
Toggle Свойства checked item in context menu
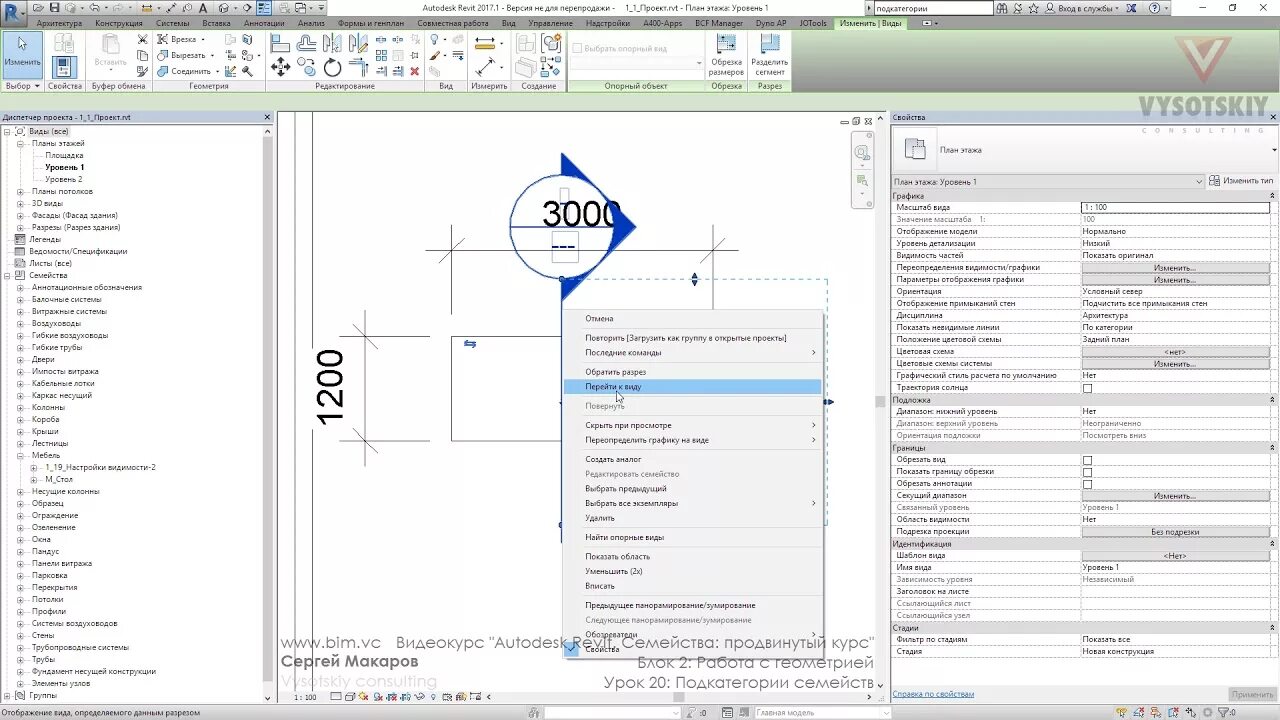[x=691, y=649]
